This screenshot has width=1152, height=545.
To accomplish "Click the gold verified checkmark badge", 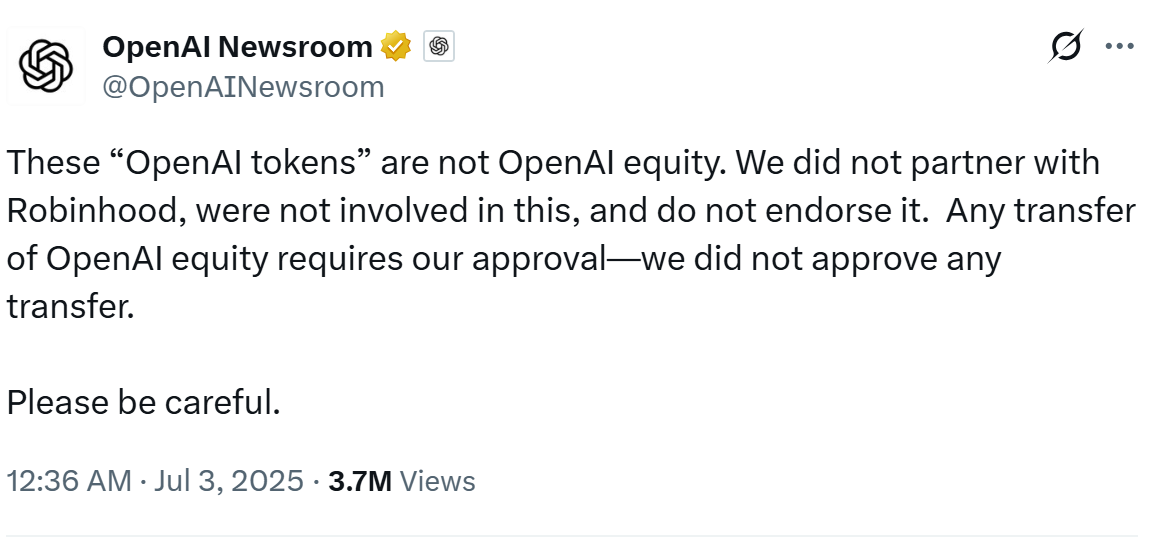I will coord(397,47).
